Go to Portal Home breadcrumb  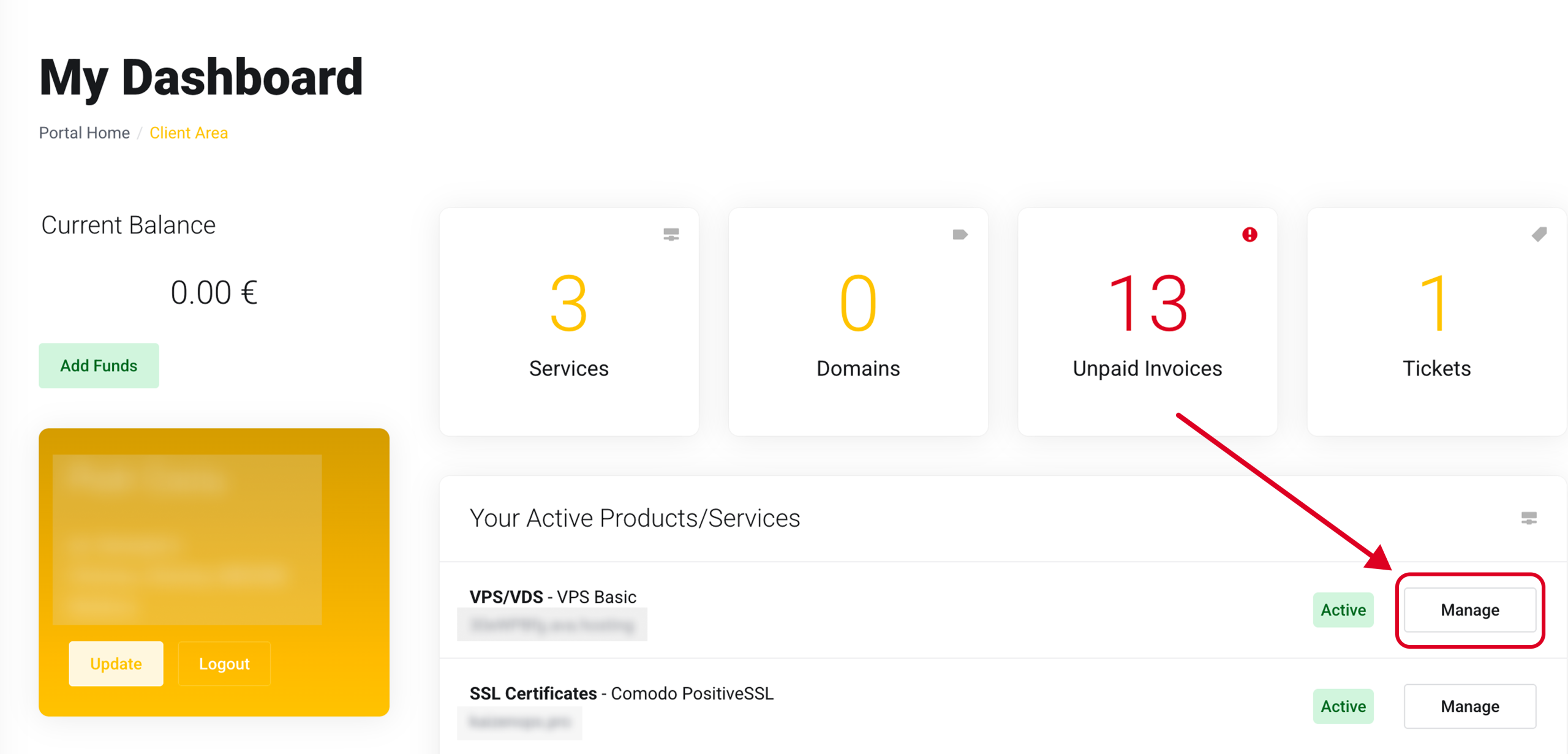(85, 133)
